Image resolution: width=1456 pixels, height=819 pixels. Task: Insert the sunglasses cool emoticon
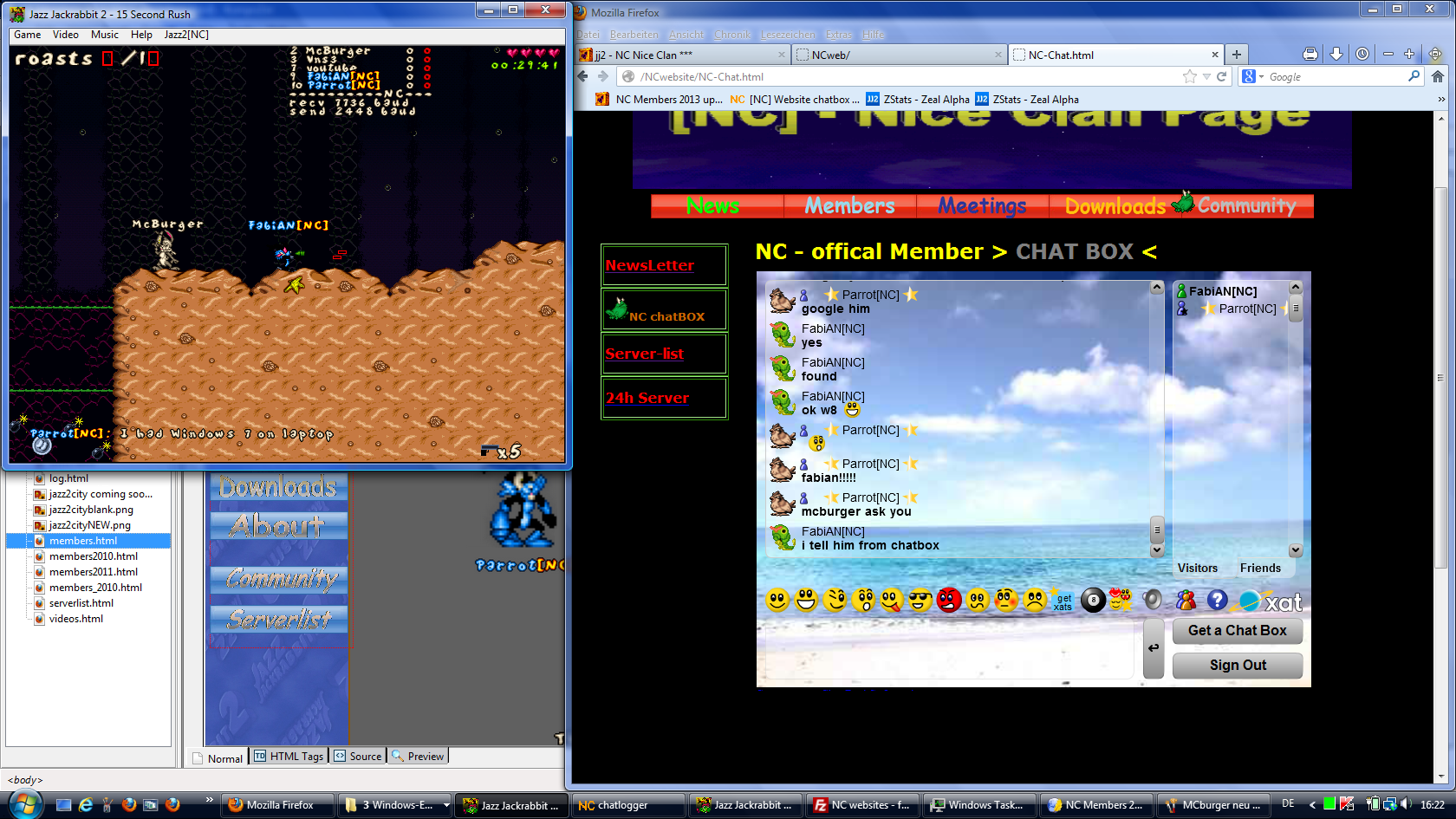click(x=920, y=600)
